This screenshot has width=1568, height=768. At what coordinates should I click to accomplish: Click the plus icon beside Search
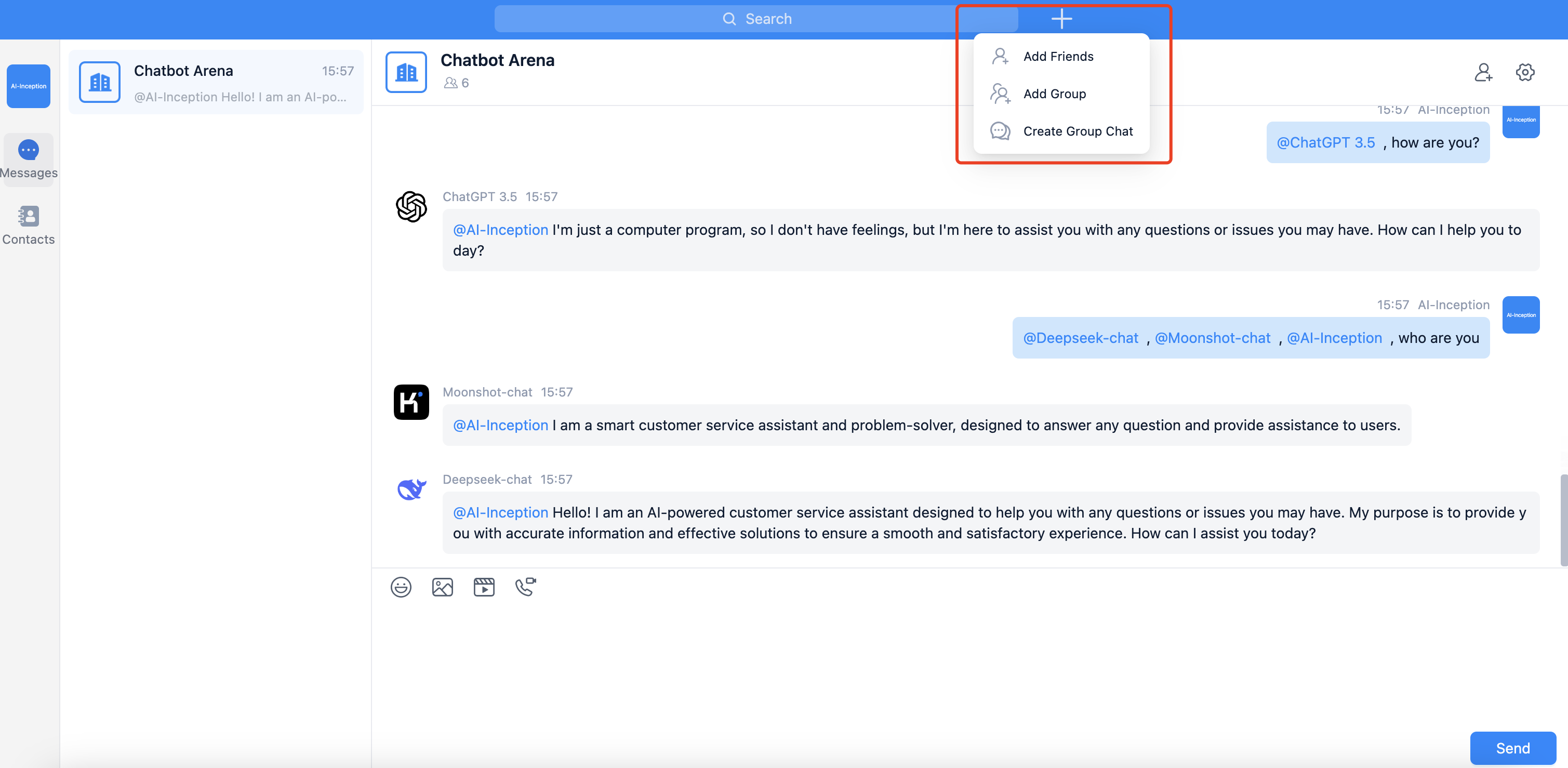[x=1061, y=19]
